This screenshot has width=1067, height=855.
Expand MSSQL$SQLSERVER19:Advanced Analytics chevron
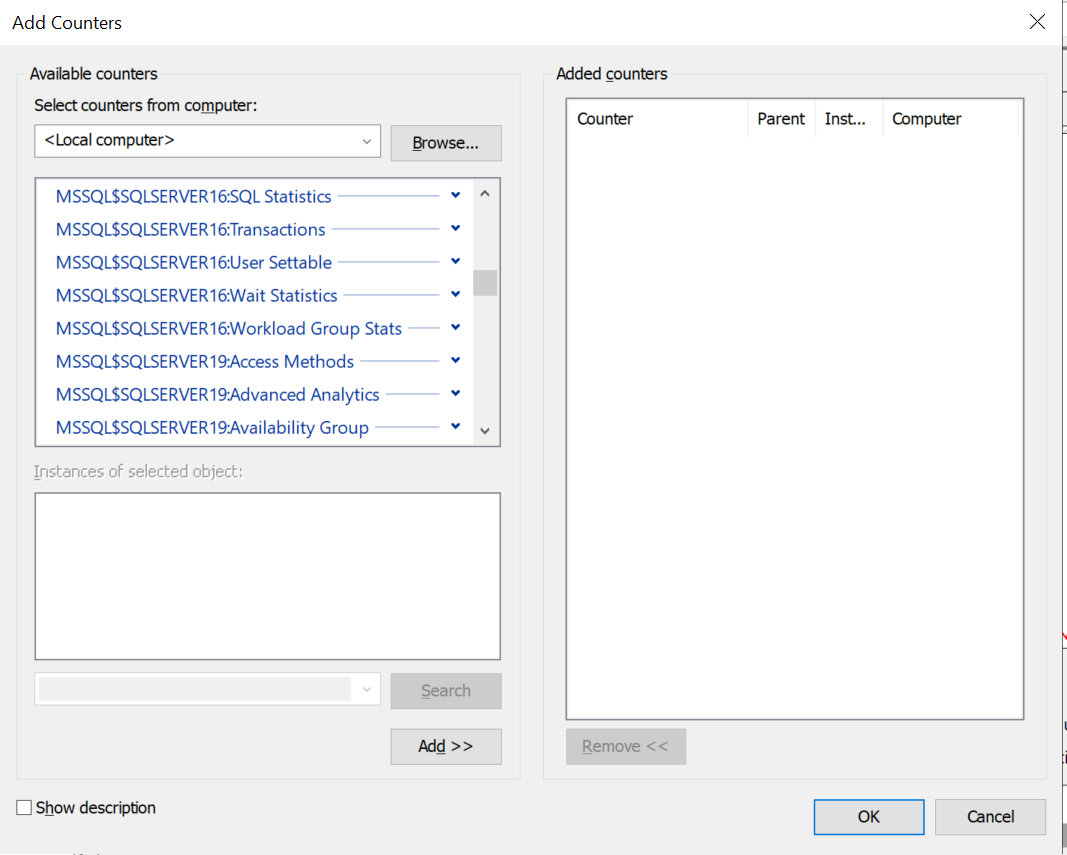point(455,393)
